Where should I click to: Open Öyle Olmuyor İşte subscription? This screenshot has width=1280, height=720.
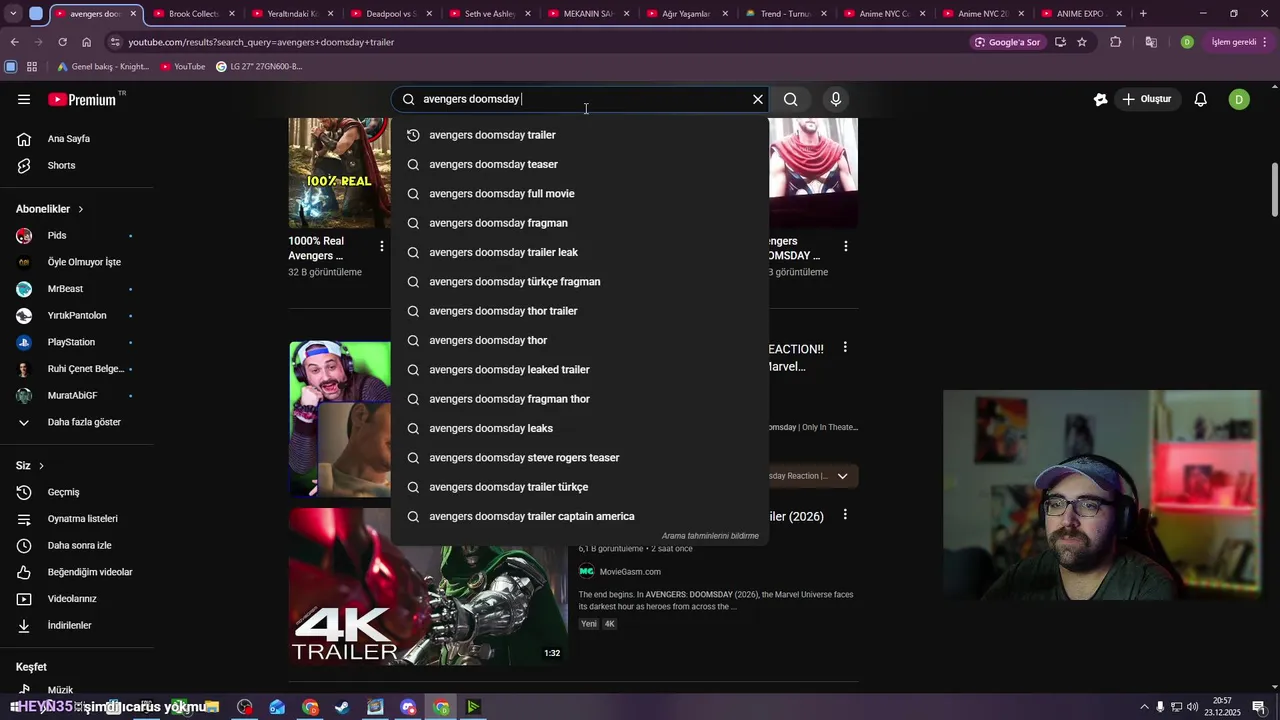76,262
